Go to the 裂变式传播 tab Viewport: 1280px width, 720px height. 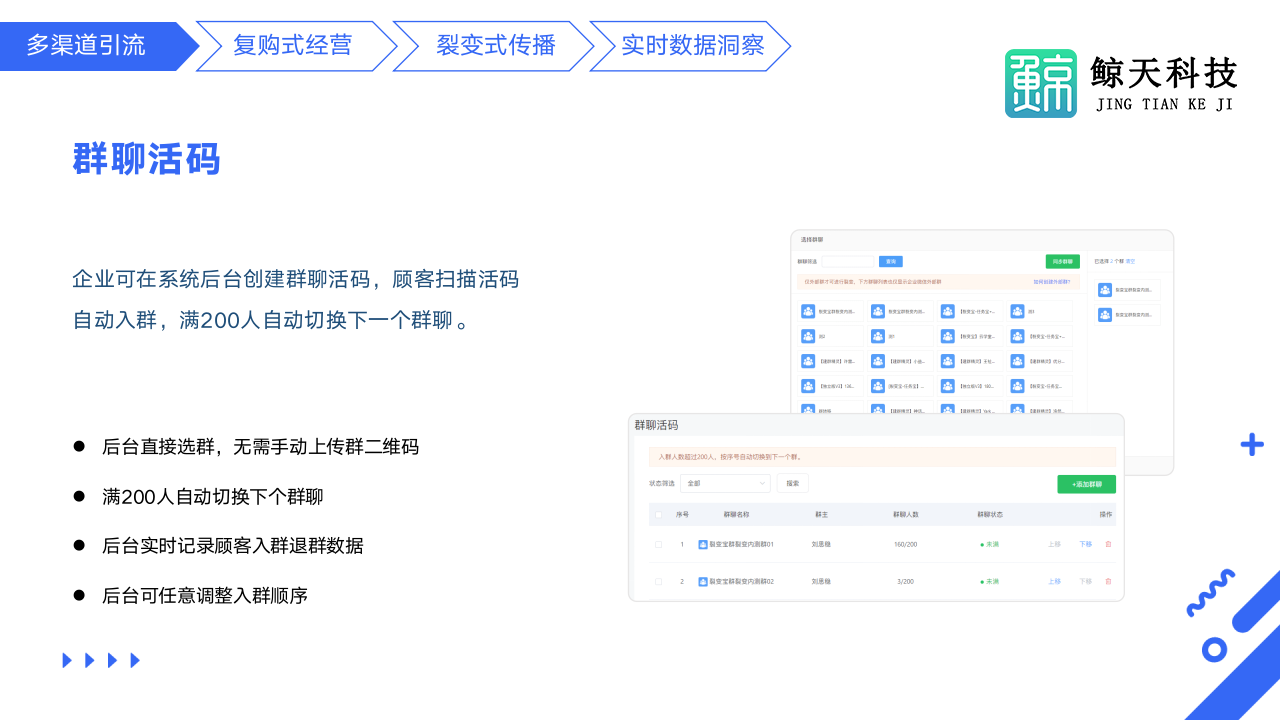click(494, 46)
